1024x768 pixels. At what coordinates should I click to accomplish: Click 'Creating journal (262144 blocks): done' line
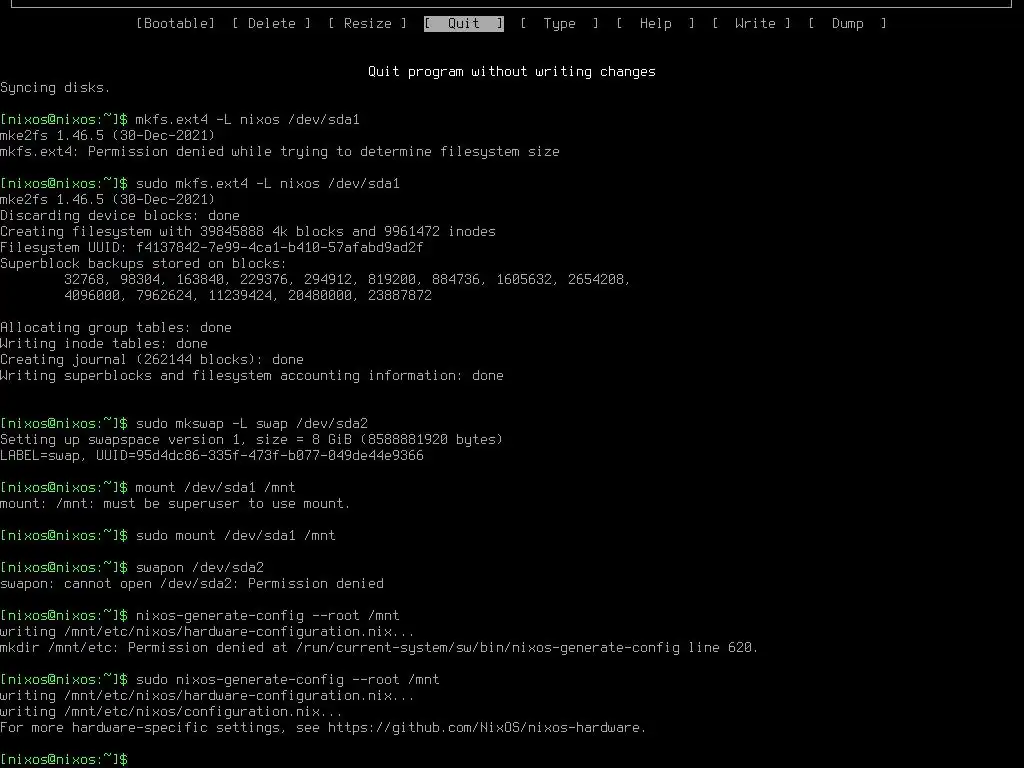152,360
